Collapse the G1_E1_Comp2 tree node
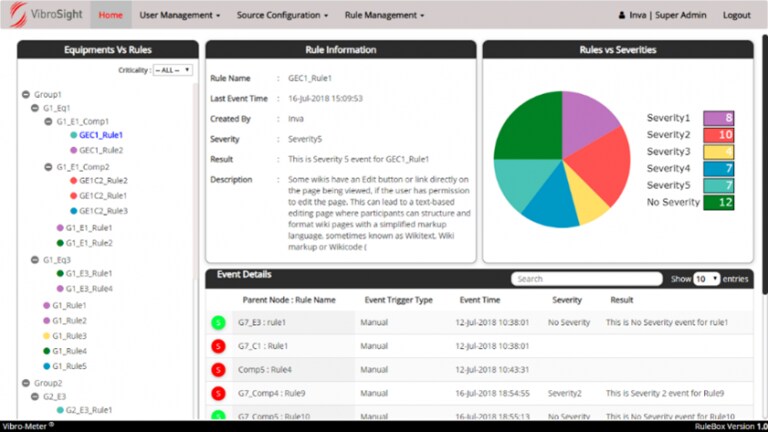 (x=48, y=167)
